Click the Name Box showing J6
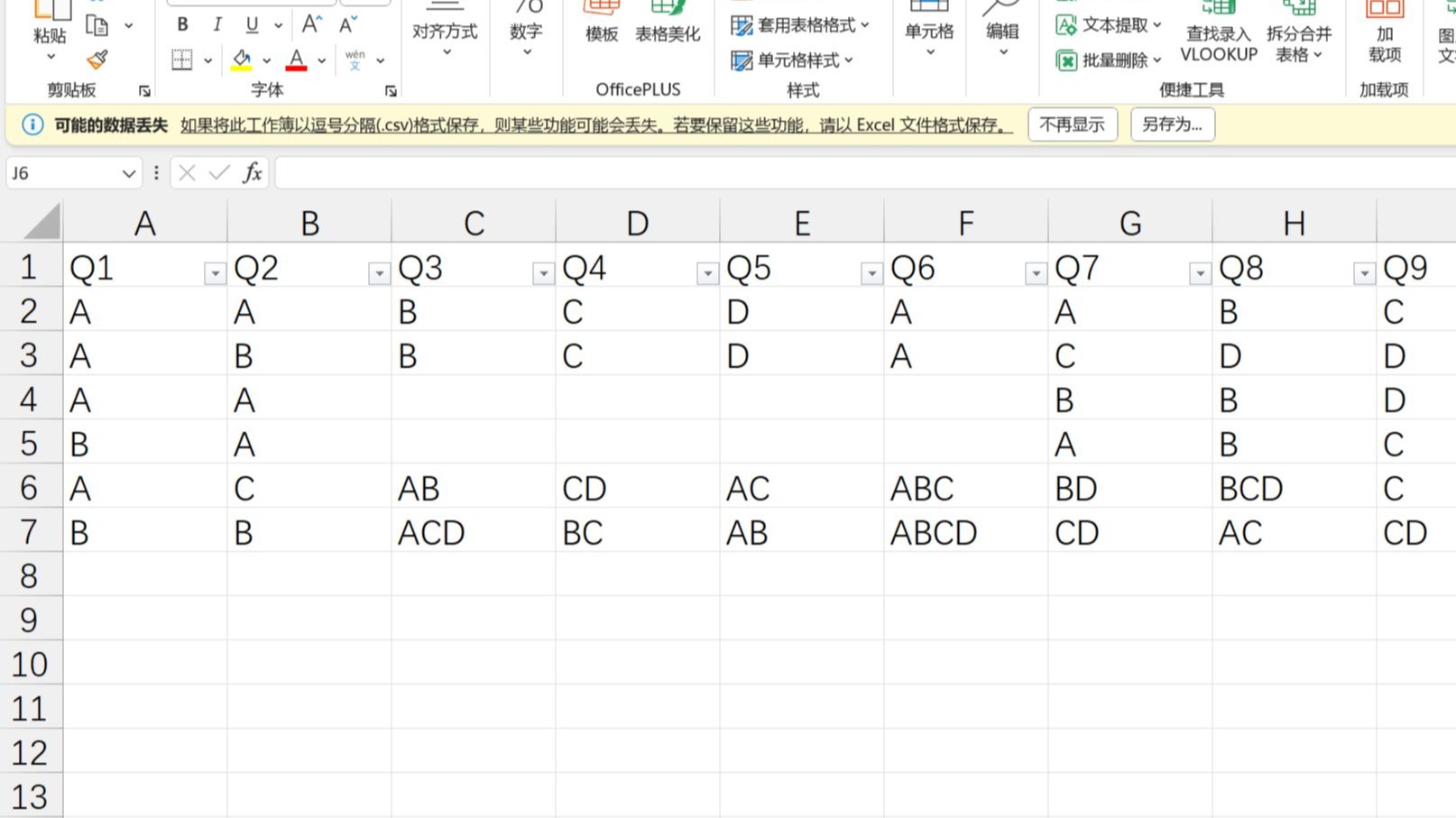The width and height of the screenshot is (1456, 818). point(63,172)
